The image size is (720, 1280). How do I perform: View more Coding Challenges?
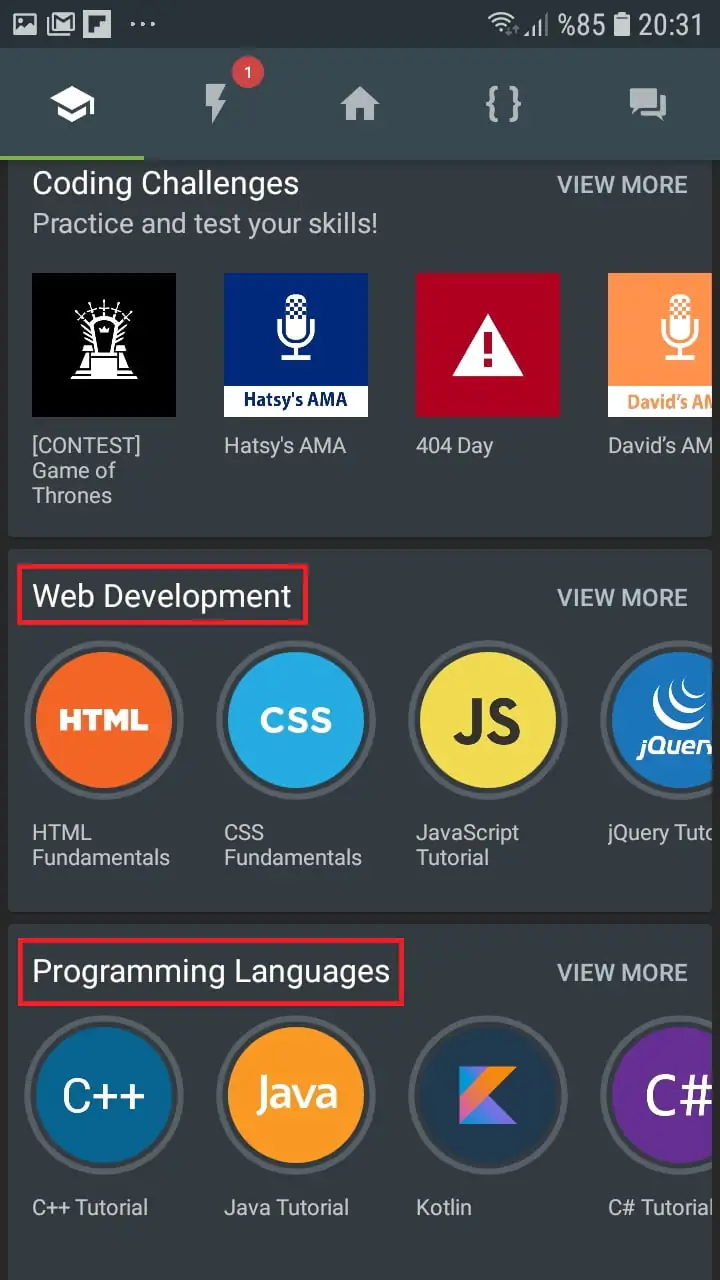coord(622,185)
